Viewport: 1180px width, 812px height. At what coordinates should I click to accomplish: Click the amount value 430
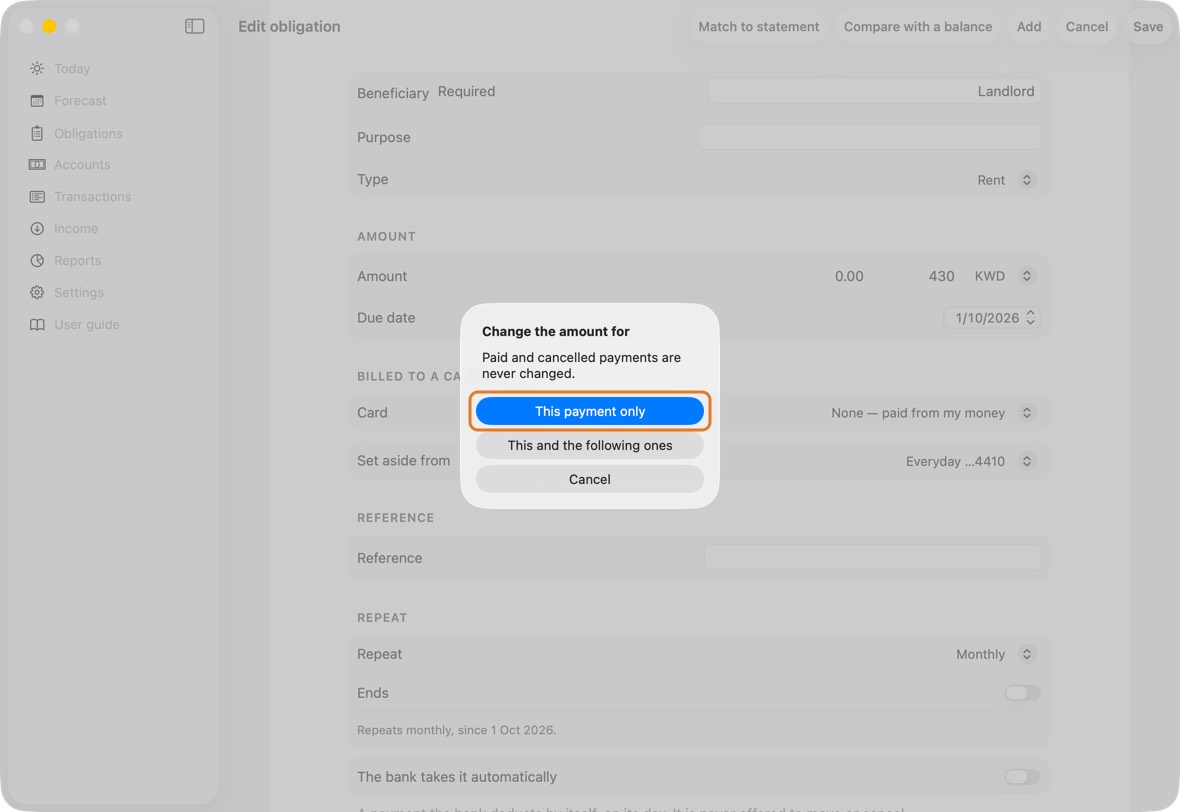click(x=941, y=276)
